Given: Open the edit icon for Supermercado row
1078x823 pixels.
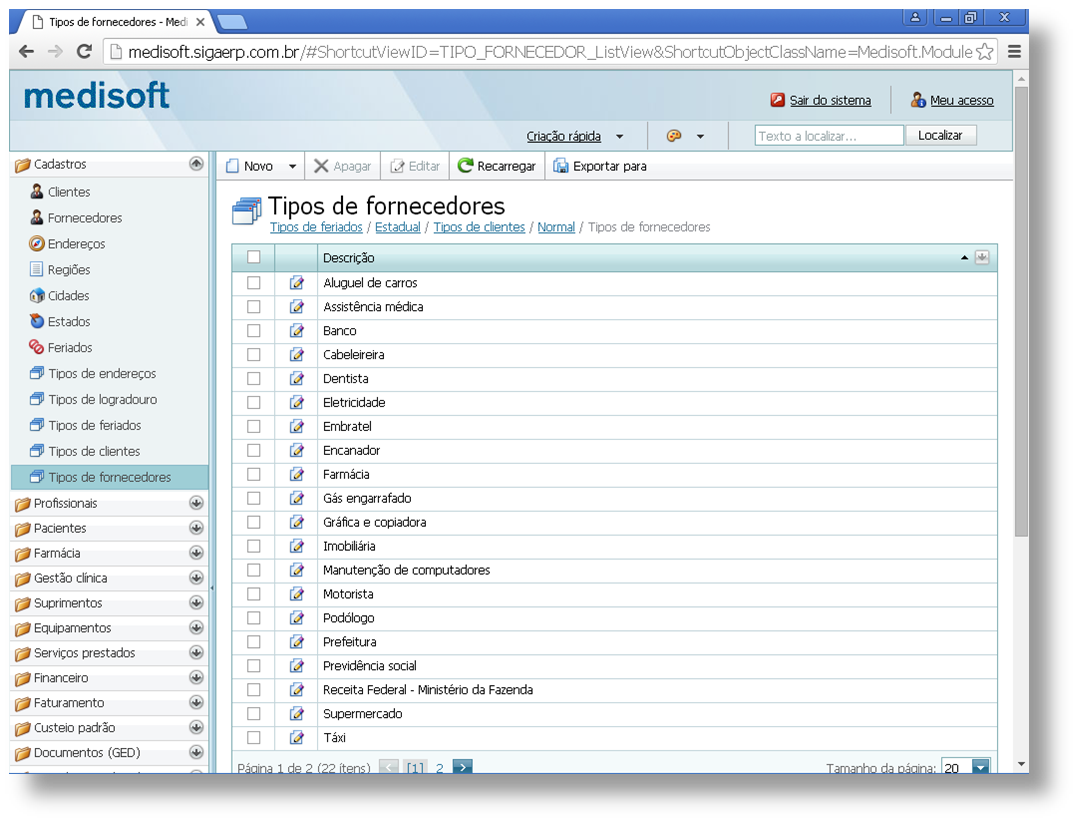Looking at the screenshot, I should (x=296, y=714).
